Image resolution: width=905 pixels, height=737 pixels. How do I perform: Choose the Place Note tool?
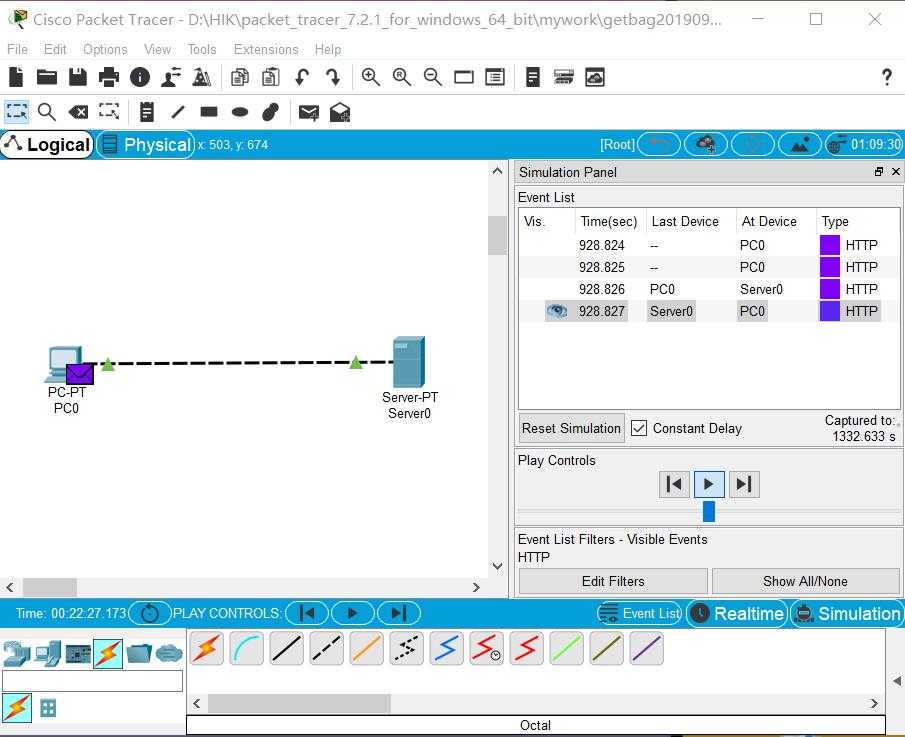click(147, 111)
